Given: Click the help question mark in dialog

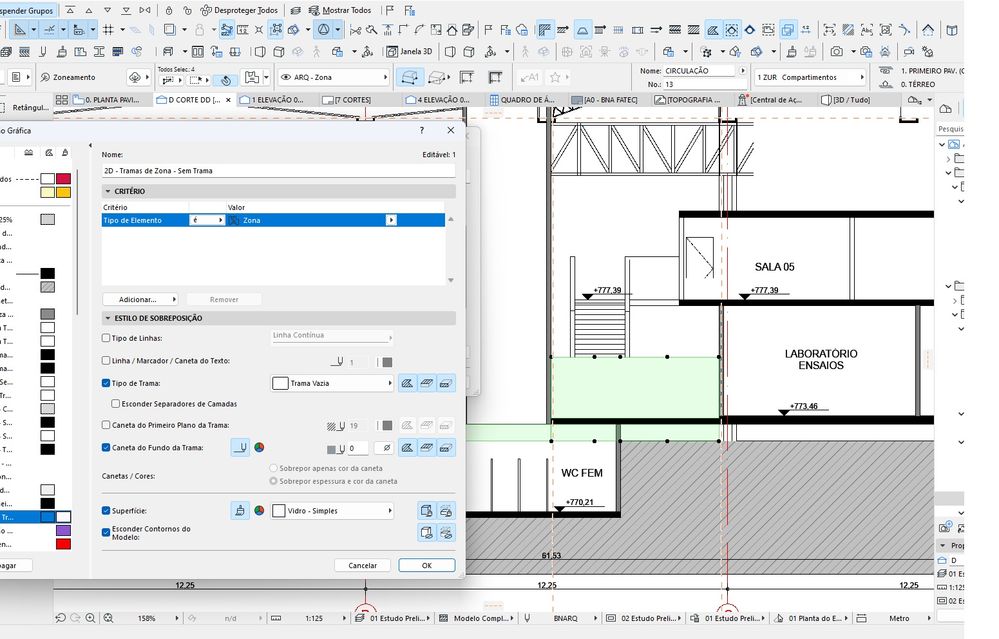Looking at the screenshot, I should 422,130.
